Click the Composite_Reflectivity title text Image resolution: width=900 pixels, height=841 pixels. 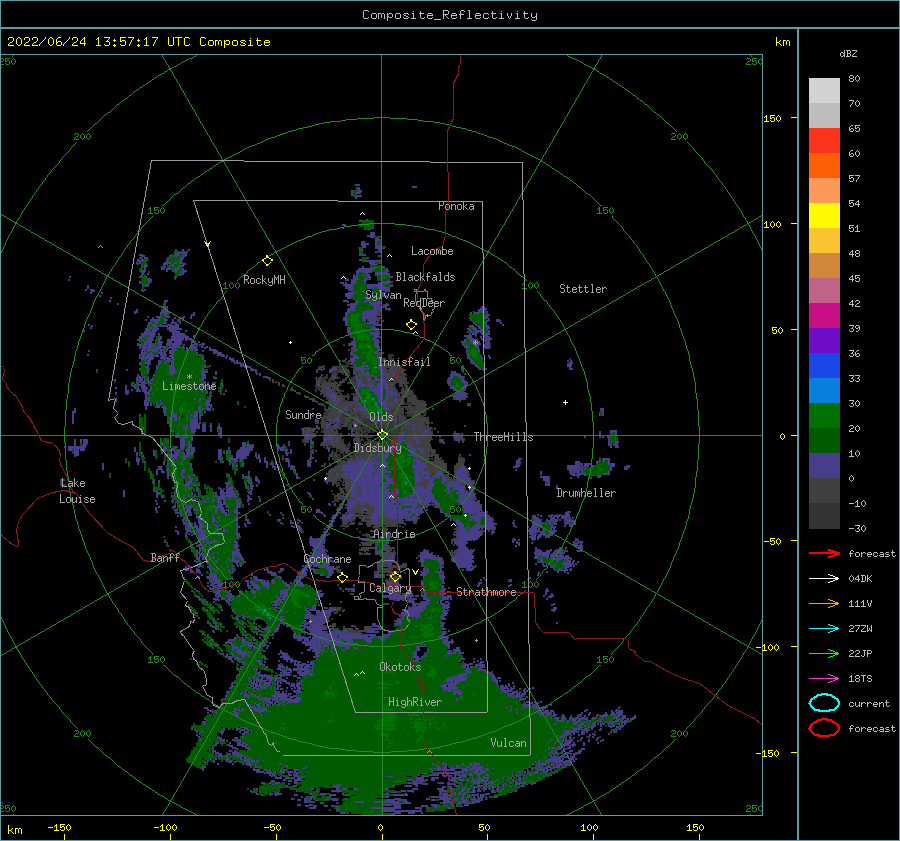pyautogui.click(x=450, y=15)
